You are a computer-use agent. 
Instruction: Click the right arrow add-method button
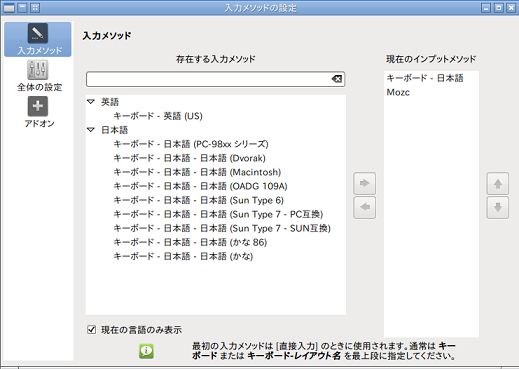point(364,183)
